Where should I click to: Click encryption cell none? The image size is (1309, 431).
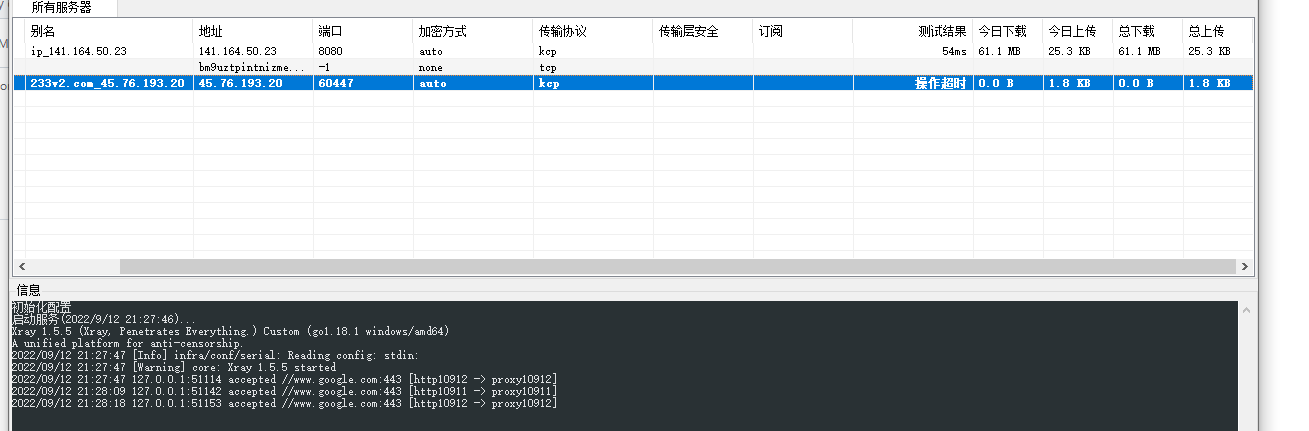point(431,67)
